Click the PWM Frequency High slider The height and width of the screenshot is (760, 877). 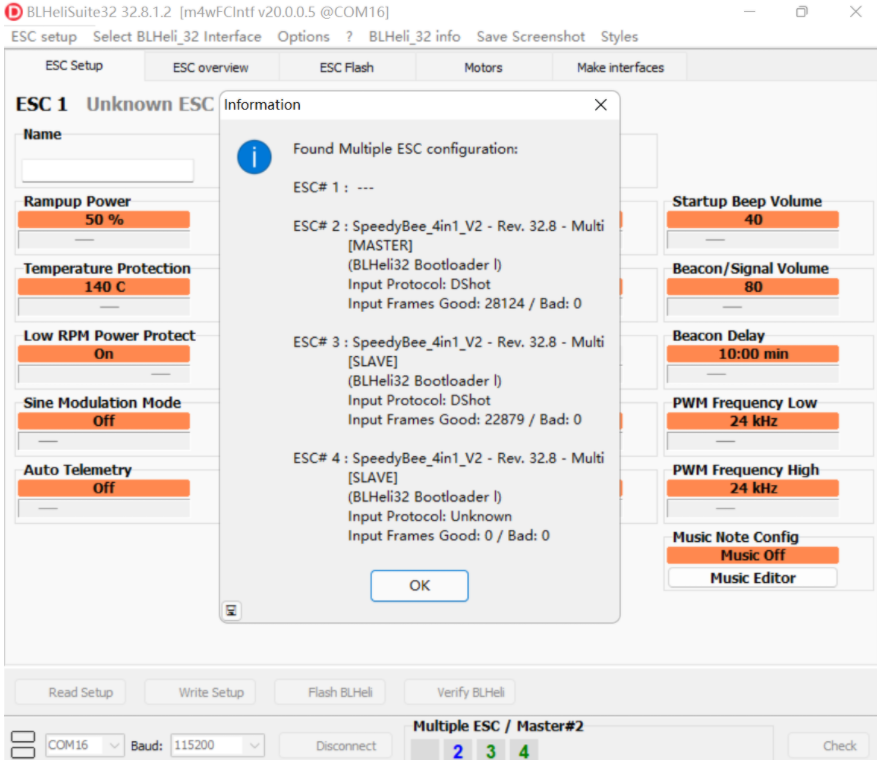pyautogui.click(x=753, y=508)
